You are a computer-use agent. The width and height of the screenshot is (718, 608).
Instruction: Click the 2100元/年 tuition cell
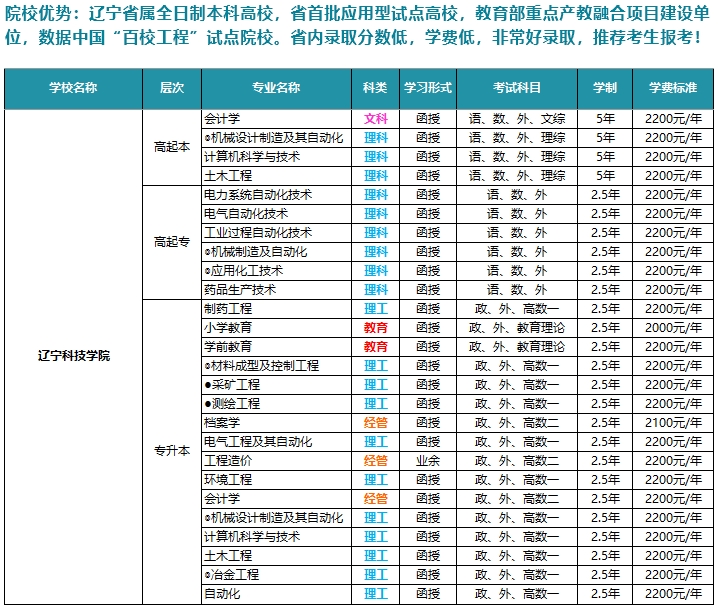point(673,423)
